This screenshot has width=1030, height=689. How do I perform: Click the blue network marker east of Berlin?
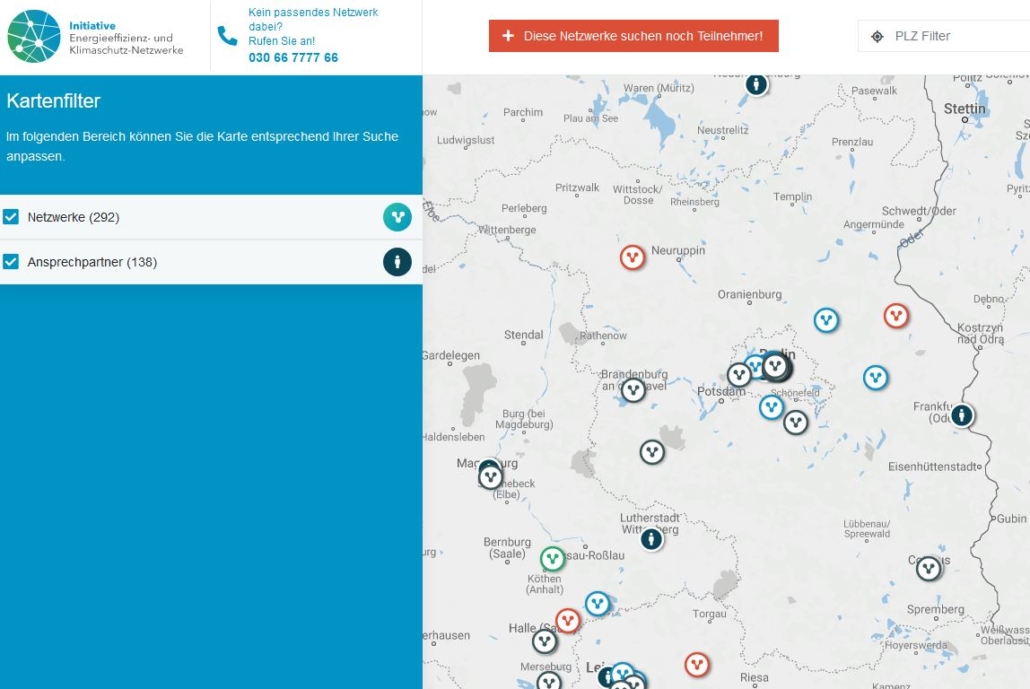point(876,378)
